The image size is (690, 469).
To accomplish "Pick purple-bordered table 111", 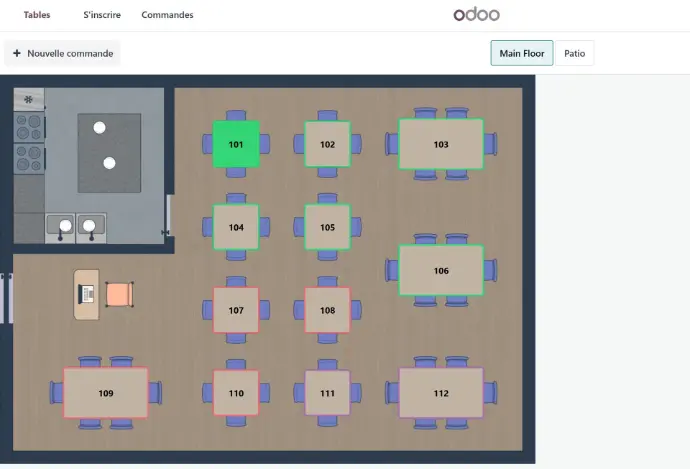I will click(327, 393).
